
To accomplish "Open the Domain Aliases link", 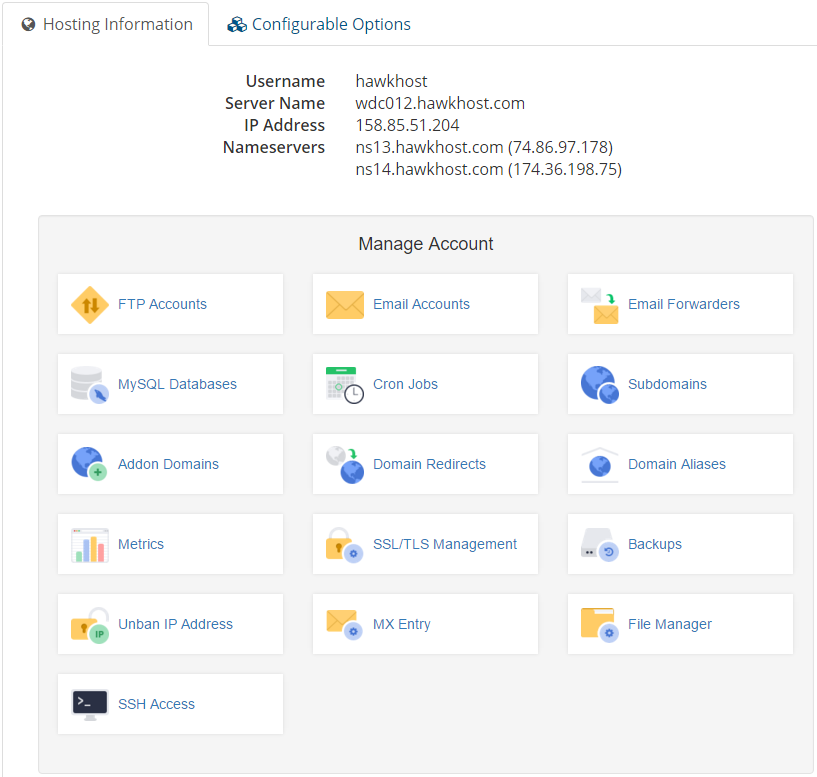I will [x=676, y=464].
